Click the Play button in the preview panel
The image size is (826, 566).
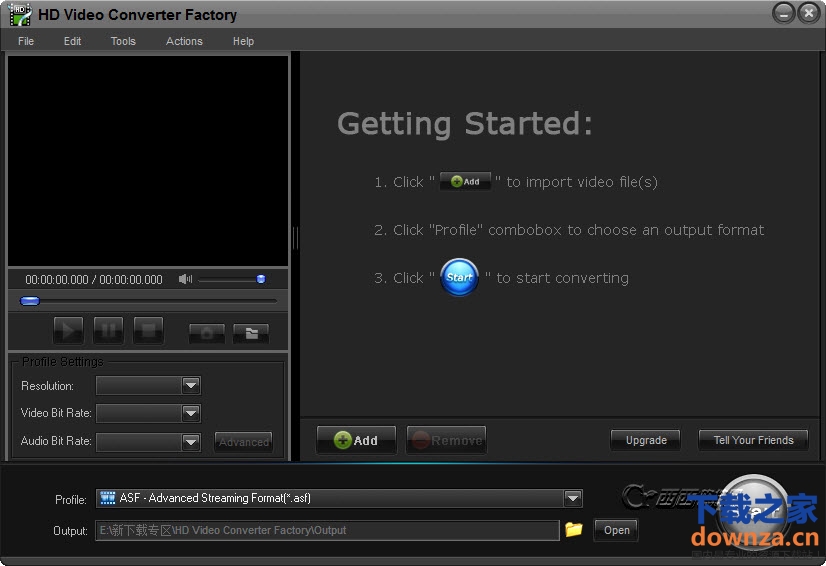(x=68, y=330)
